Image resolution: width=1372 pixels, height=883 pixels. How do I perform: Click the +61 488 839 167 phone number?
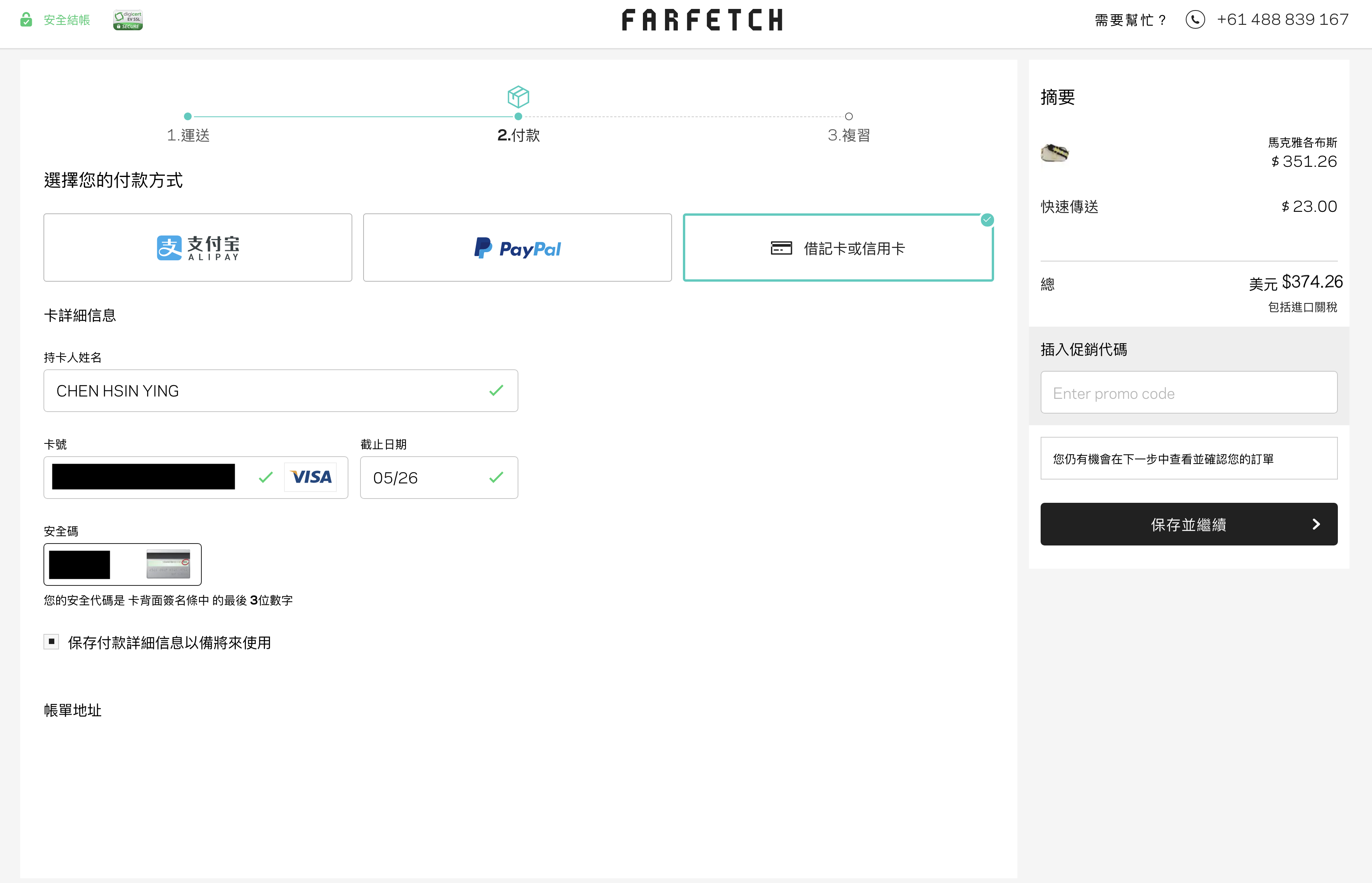click(x=1282, y=19)
